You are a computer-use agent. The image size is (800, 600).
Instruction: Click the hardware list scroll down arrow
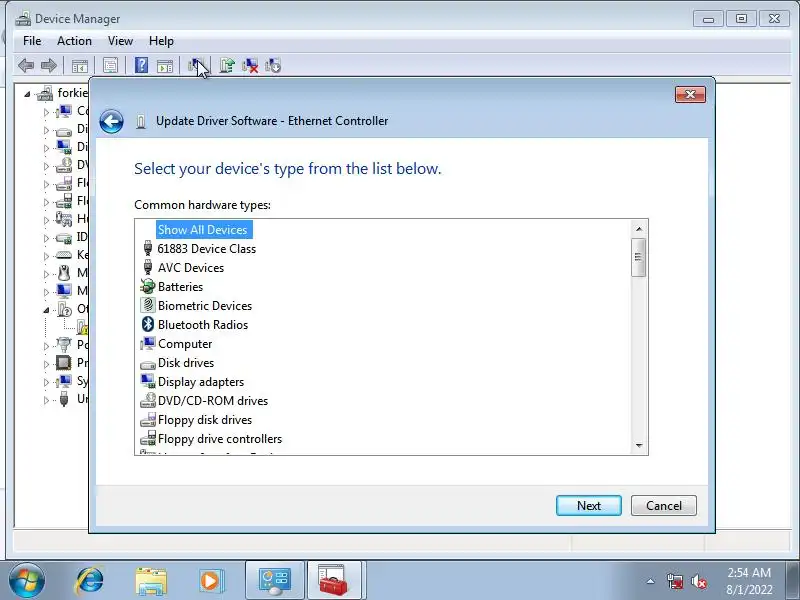tap(639, 445)
